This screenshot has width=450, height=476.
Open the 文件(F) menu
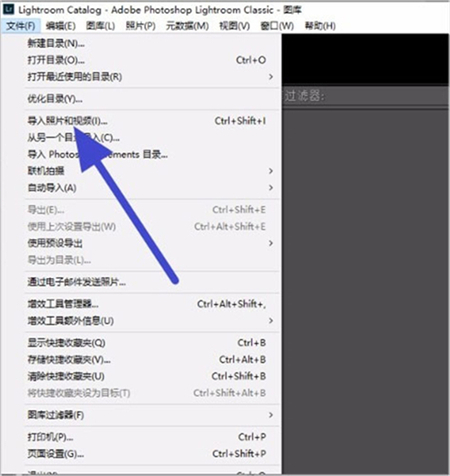click(21, 26)
